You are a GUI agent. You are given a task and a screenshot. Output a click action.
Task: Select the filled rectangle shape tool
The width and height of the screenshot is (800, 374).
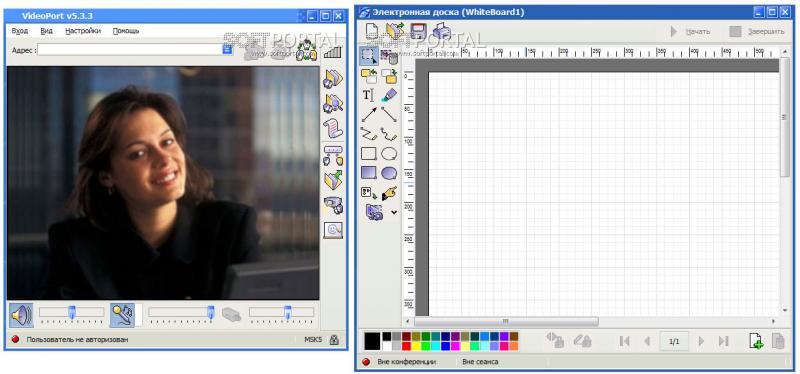369,173
